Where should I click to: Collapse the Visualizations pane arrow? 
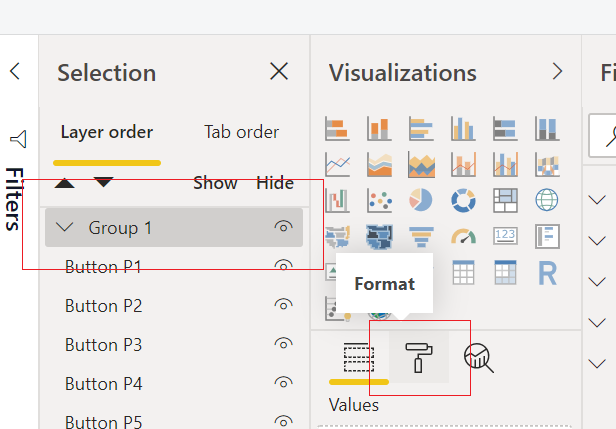click(557, 72)
